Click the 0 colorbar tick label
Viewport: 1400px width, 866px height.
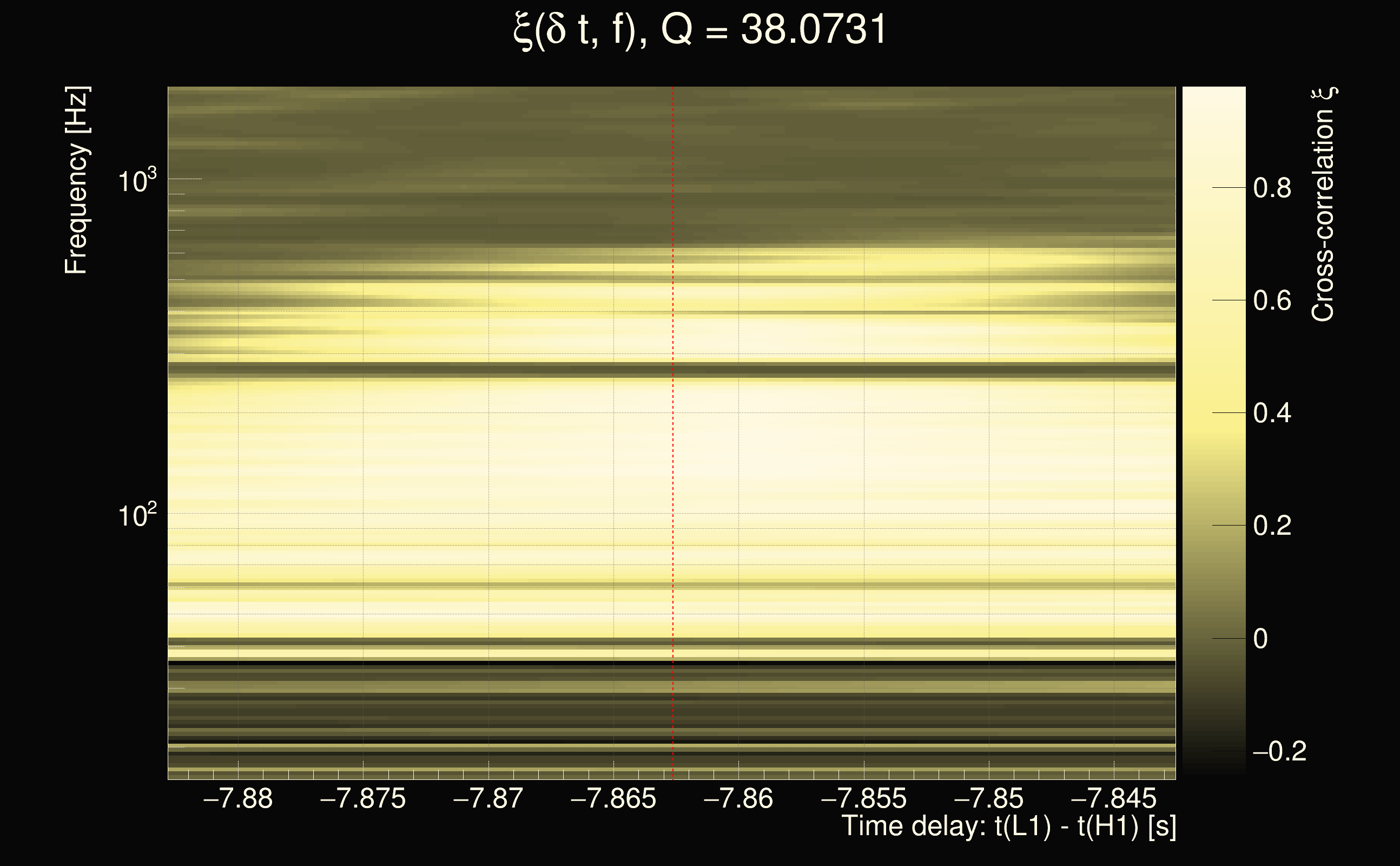coord(1260,639)
